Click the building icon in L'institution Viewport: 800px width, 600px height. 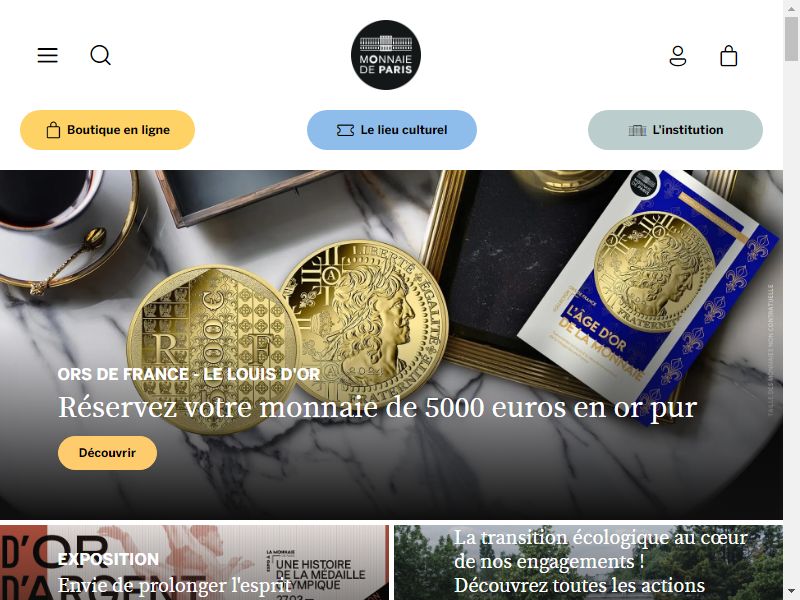pyautogui.click(x=637, y=131)
